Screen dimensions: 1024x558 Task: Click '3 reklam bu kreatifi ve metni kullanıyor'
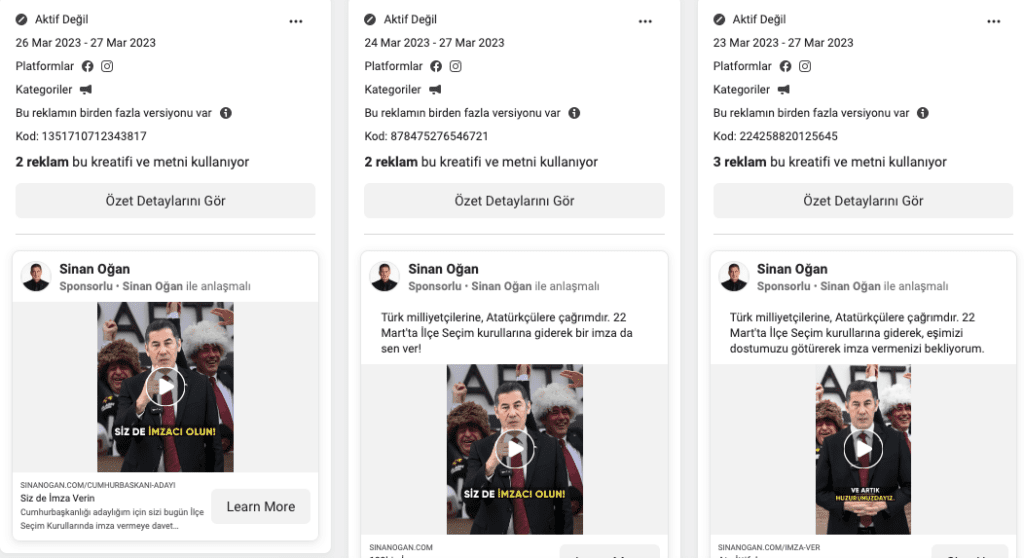(x=829, y=161)
